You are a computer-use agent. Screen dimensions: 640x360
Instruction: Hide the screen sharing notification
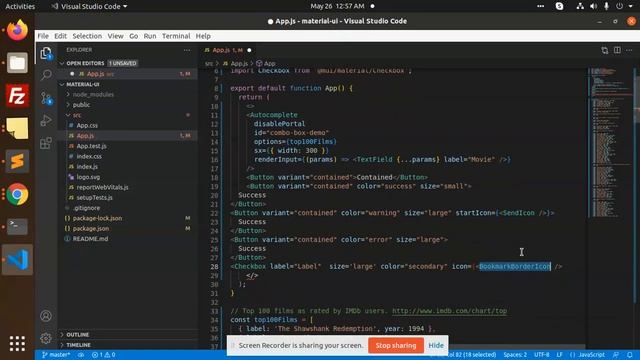(x=436, y=345)
